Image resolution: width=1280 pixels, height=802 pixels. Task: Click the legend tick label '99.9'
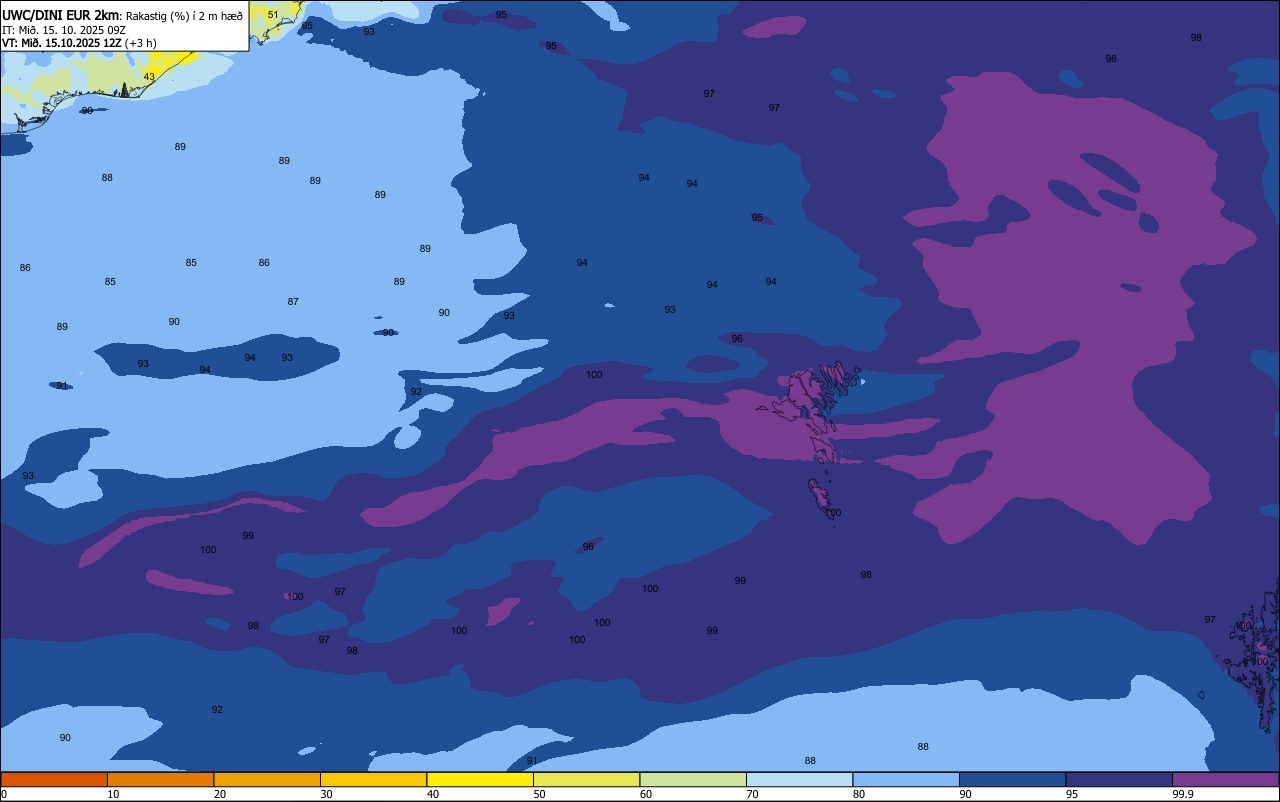(x=1183, y=794)
